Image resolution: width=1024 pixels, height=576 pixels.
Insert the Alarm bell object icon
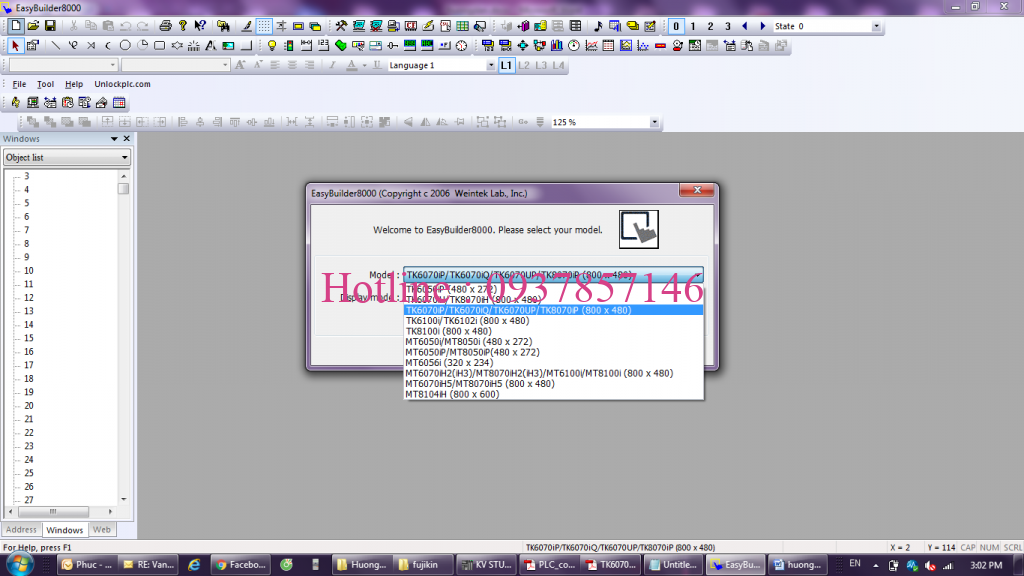677,46
